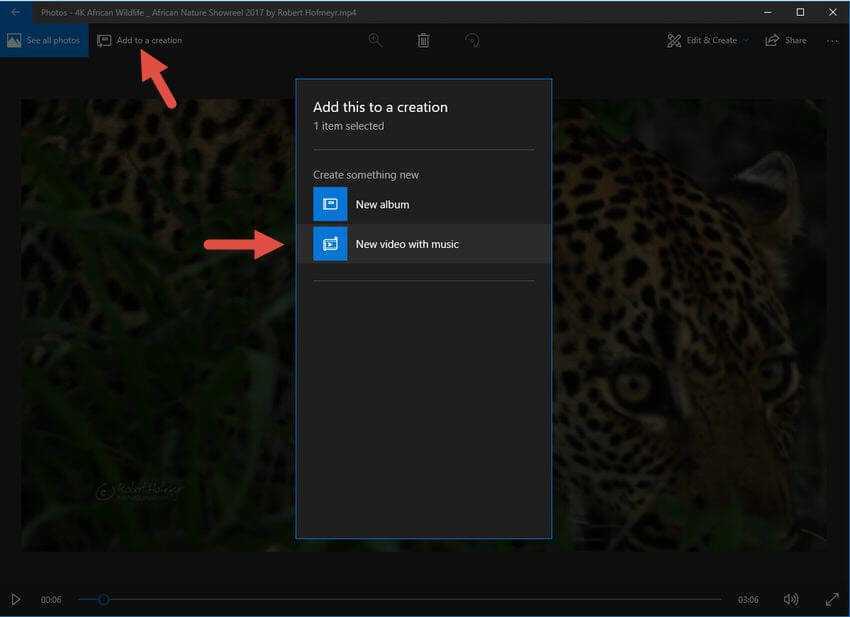Screen dimensions: 850x617
Task: Share the video
Action: point(786,41)
